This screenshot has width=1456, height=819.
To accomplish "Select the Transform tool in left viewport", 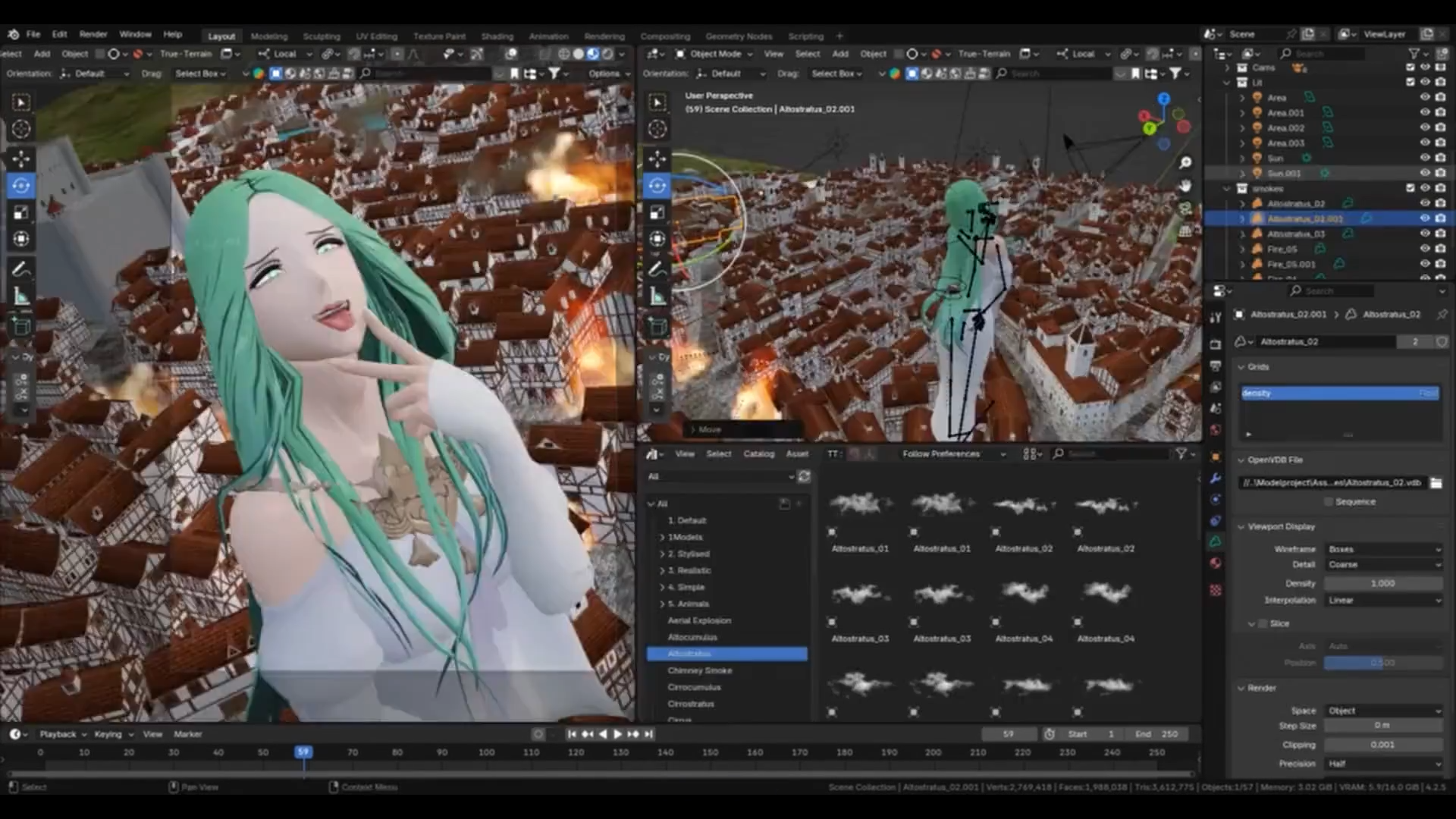I will (x=21, y=239).
